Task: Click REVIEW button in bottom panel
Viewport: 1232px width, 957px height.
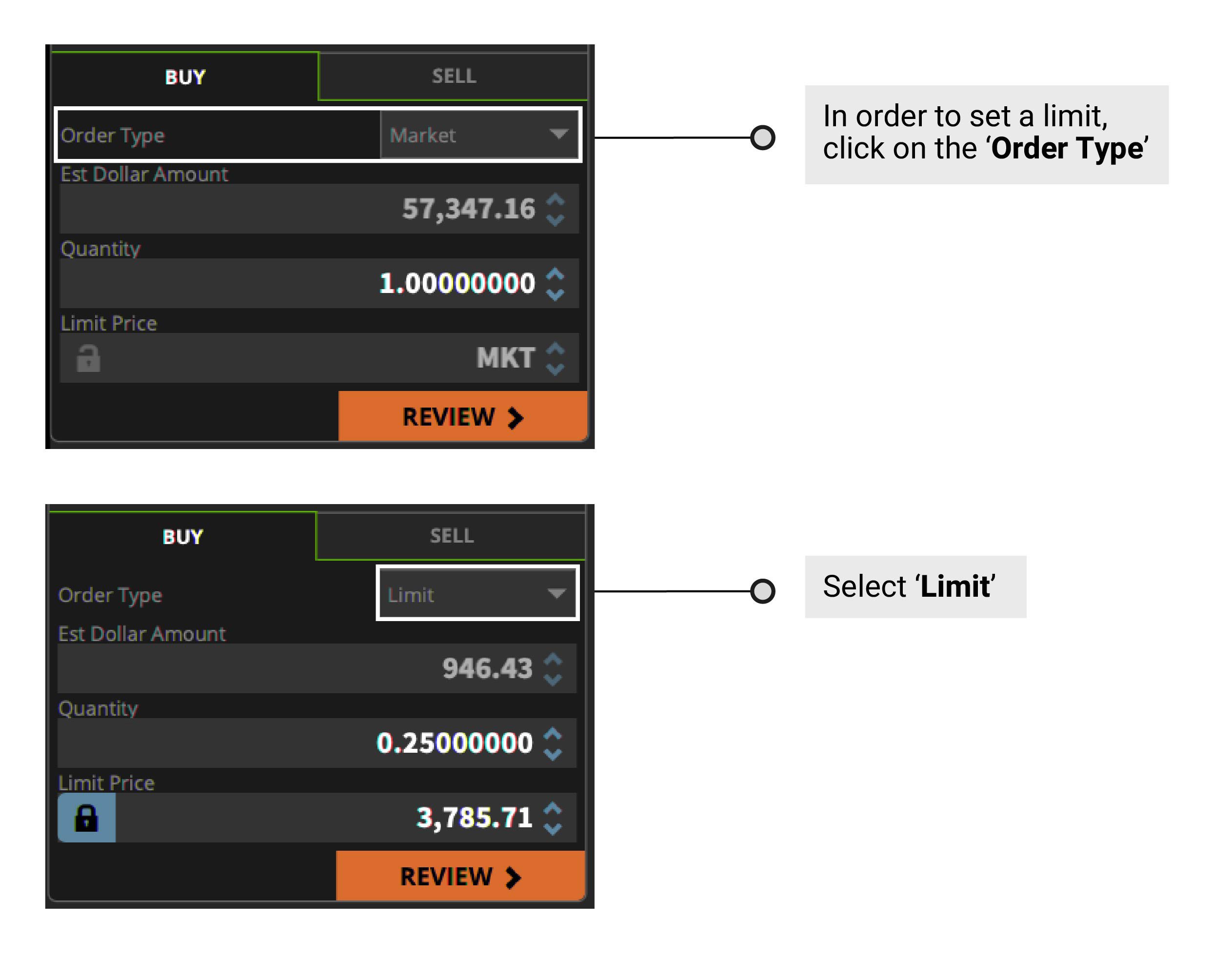Action: click(460, 876)
